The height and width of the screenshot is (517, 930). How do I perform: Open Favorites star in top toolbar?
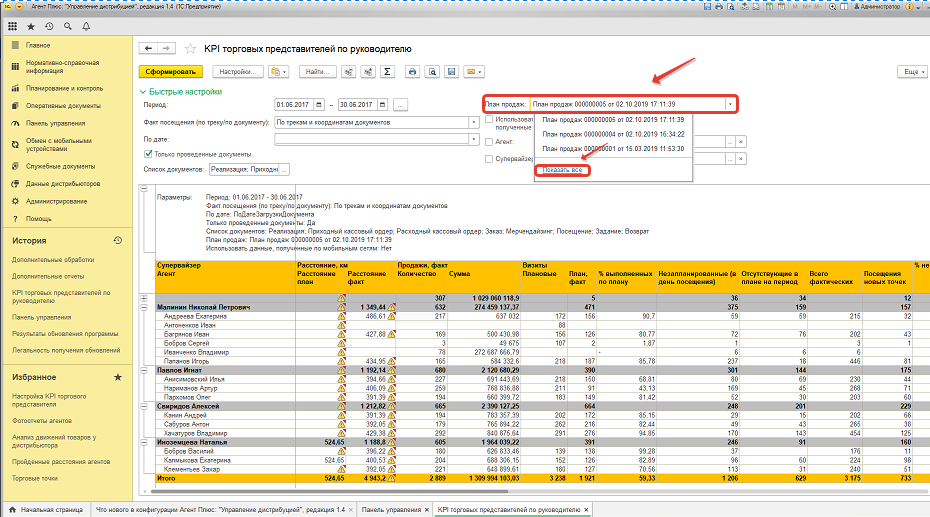pos(31,27)
